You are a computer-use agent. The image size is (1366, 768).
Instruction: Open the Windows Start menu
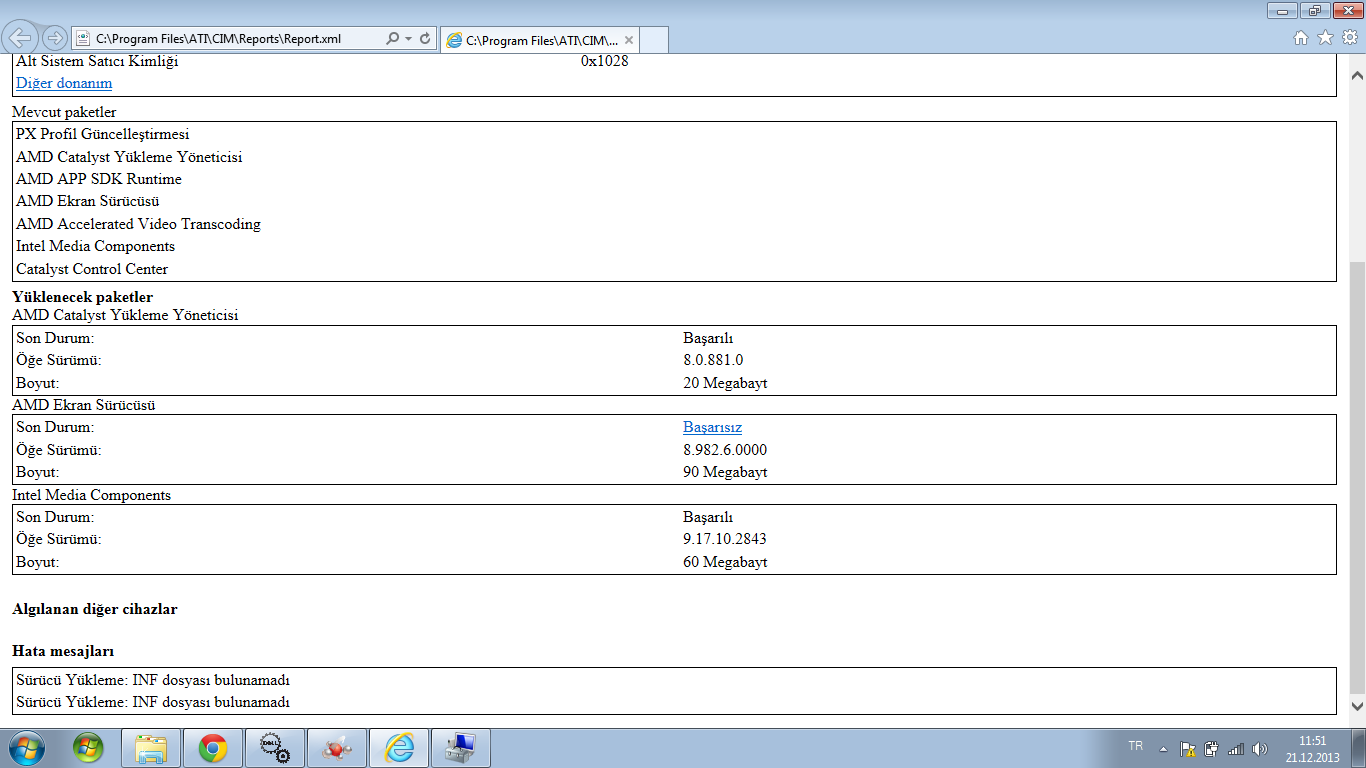click(27, 748)
